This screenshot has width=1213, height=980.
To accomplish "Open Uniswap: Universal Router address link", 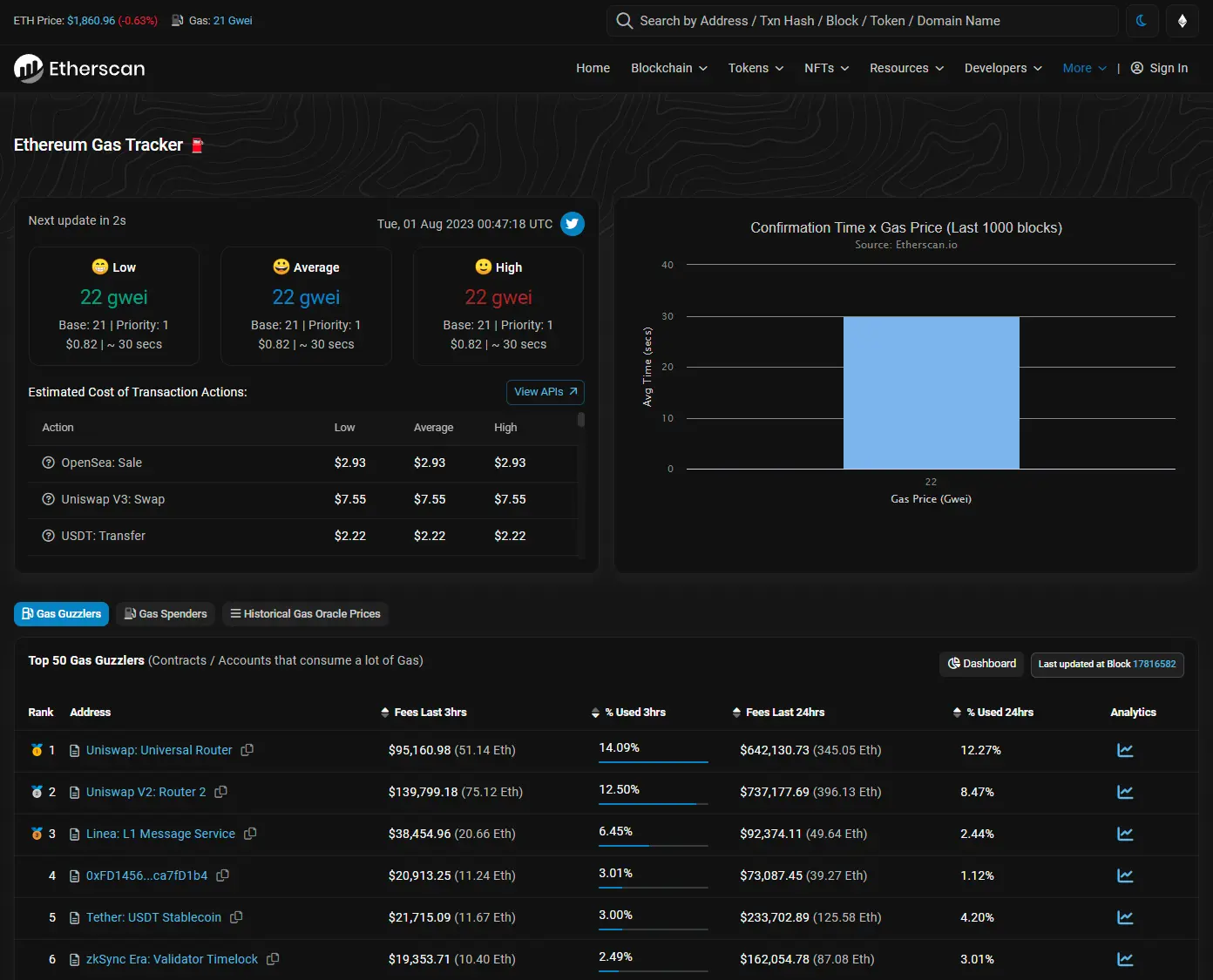I will point(159,750).
